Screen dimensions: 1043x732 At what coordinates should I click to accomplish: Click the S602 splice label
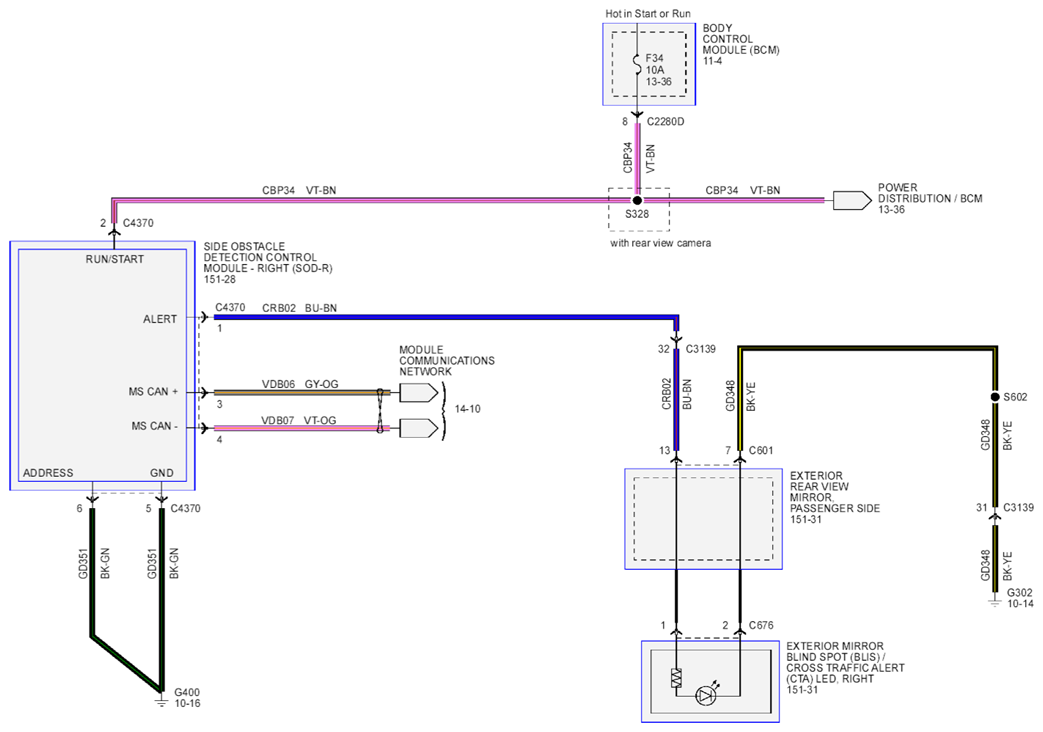coord(1015,397)
